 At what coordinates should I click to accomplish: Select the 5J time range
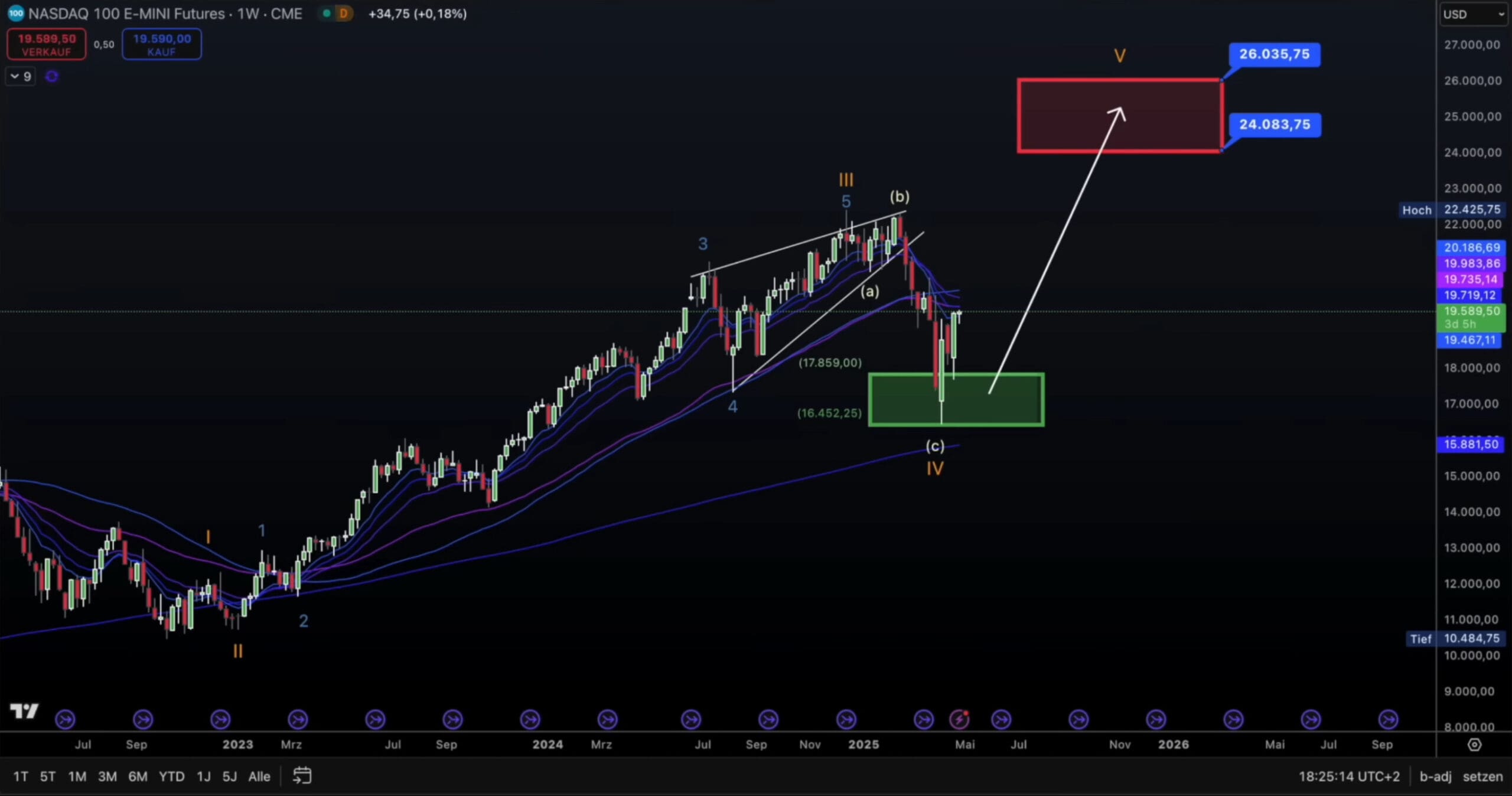pyautogui.click(x=229, y=776)
